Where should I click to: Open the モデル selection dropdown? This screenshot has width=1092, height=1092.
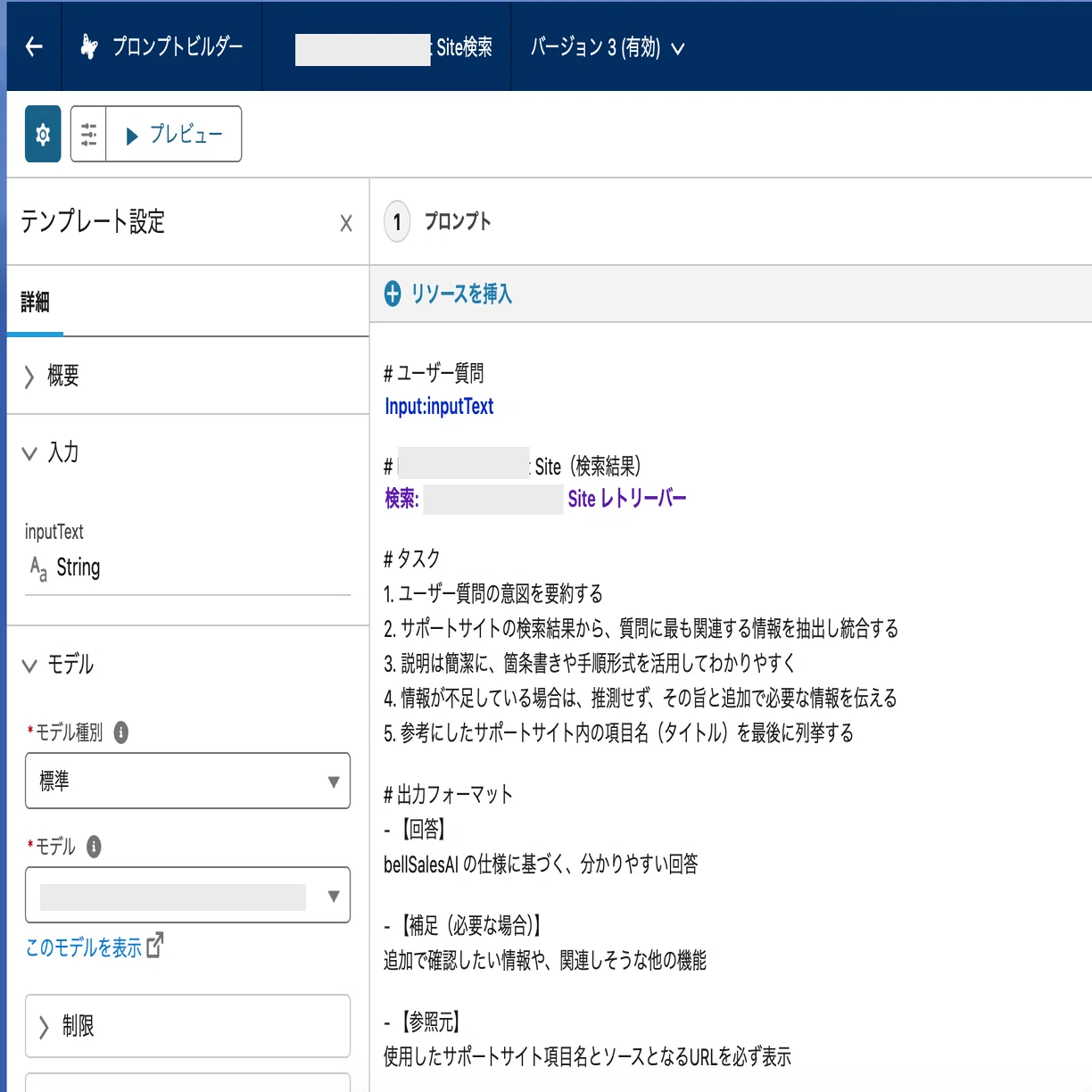[187, 895]
